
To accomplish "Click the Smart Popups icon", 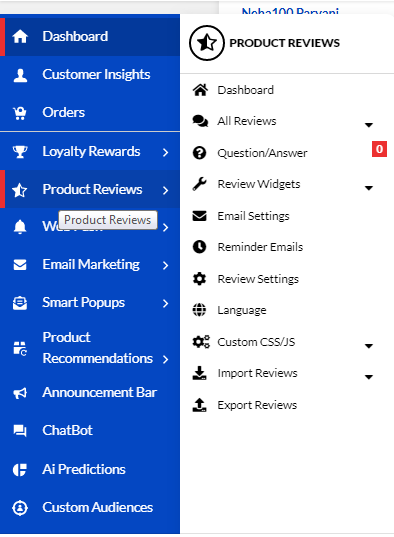I will coord(20,303).
